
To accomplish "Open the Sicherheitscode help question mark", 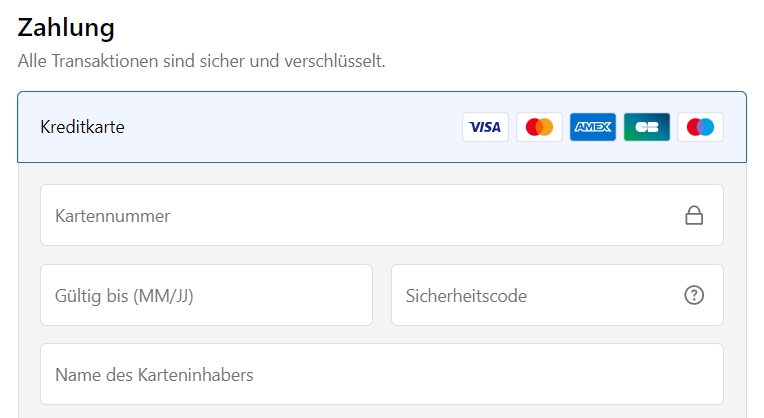I will (x=694, y=295).
